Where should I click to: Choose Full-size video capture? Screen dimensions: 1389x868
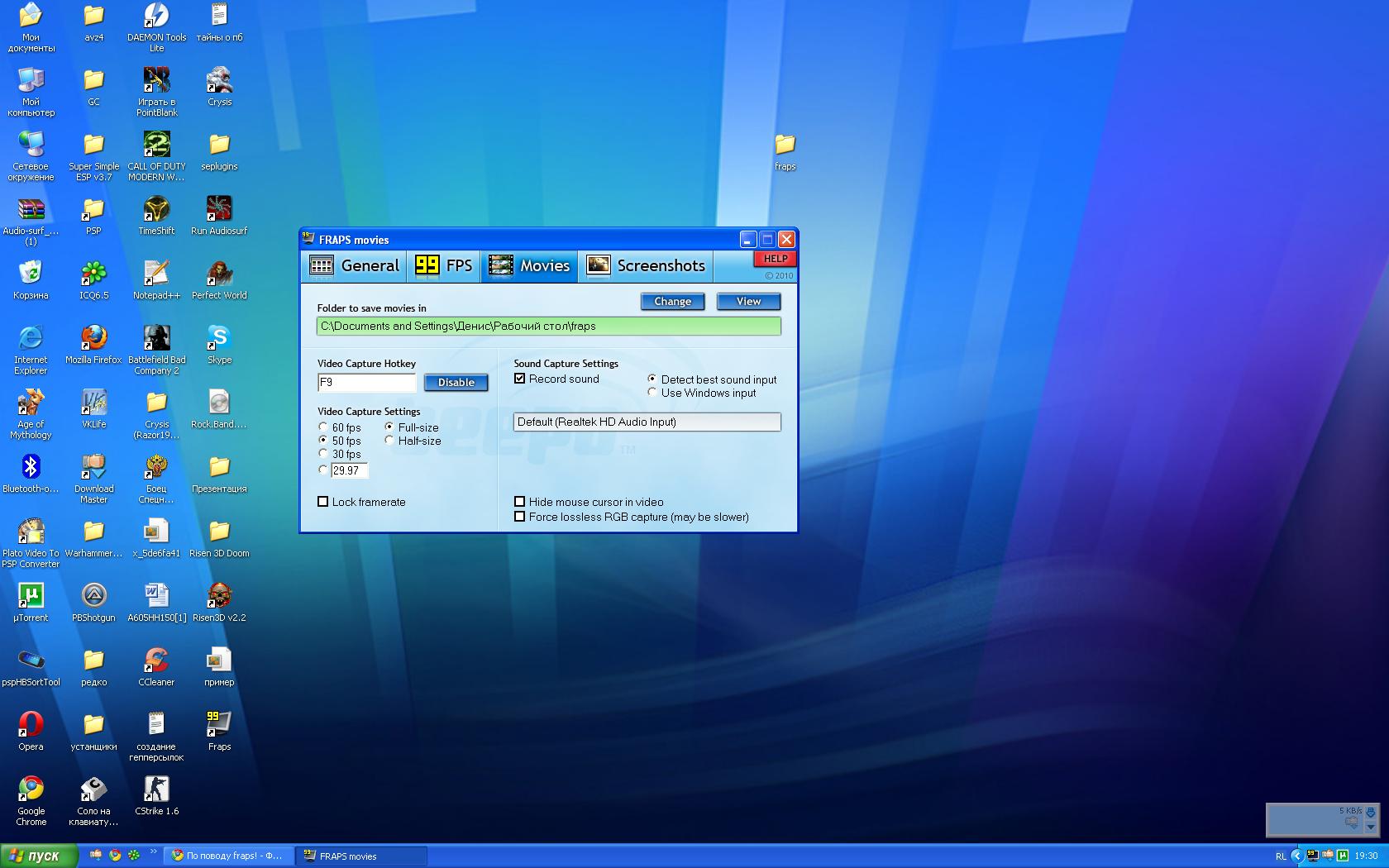pyautogui.click(x=389, y=427)
